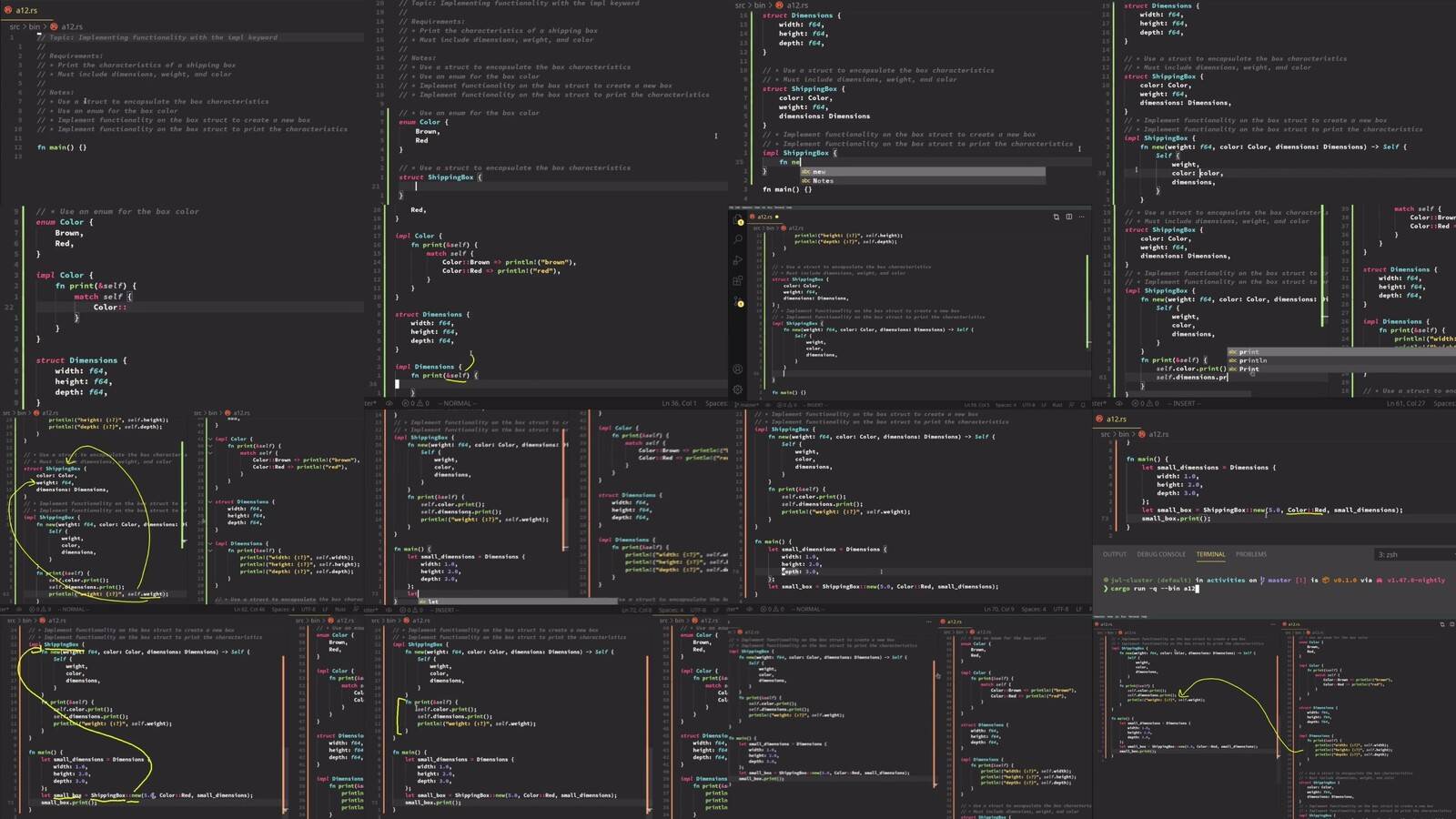
Task: Open the editor More Actions ellipsis icon
Action: (1081, 217)
